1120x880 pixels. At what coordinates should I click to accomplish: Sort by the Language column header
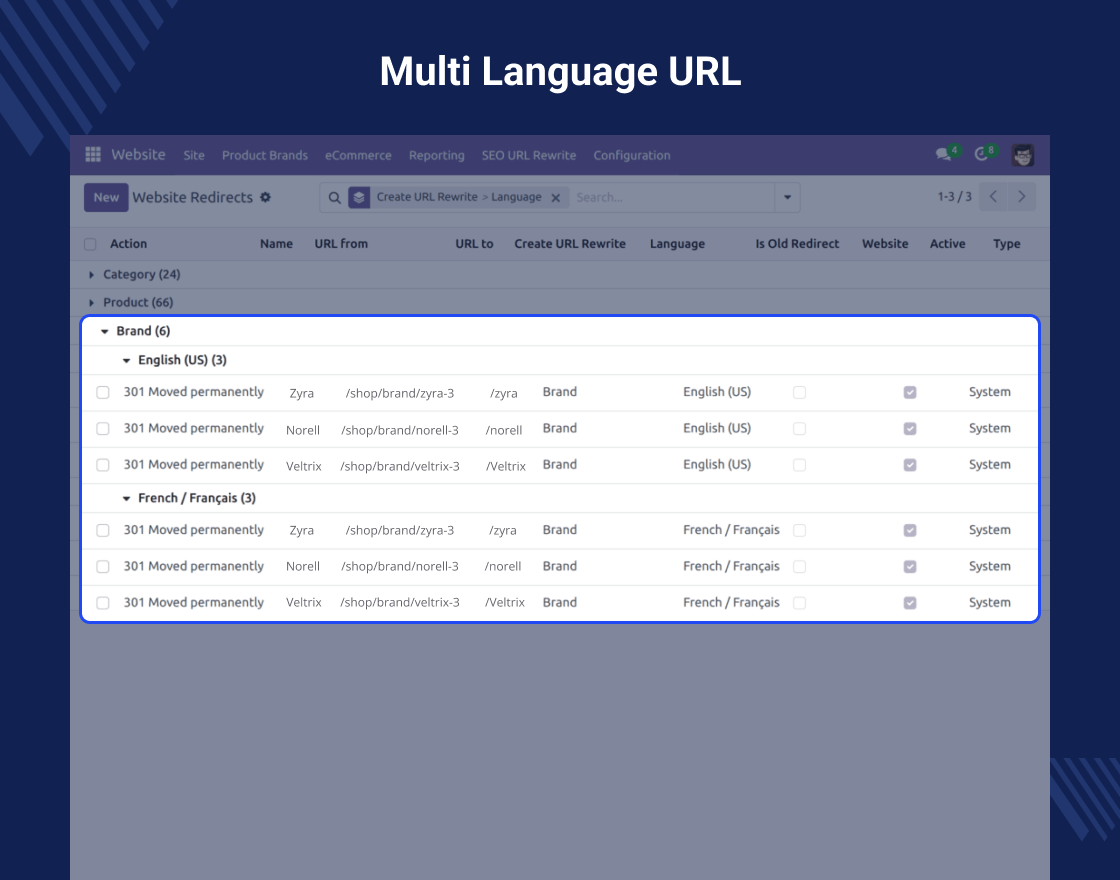click(677, 244)
